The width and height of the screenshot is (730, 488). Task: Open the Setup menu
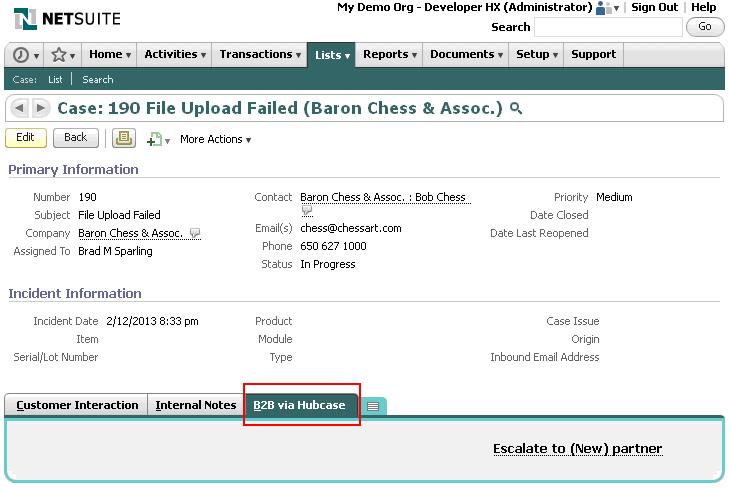point(536,54)
